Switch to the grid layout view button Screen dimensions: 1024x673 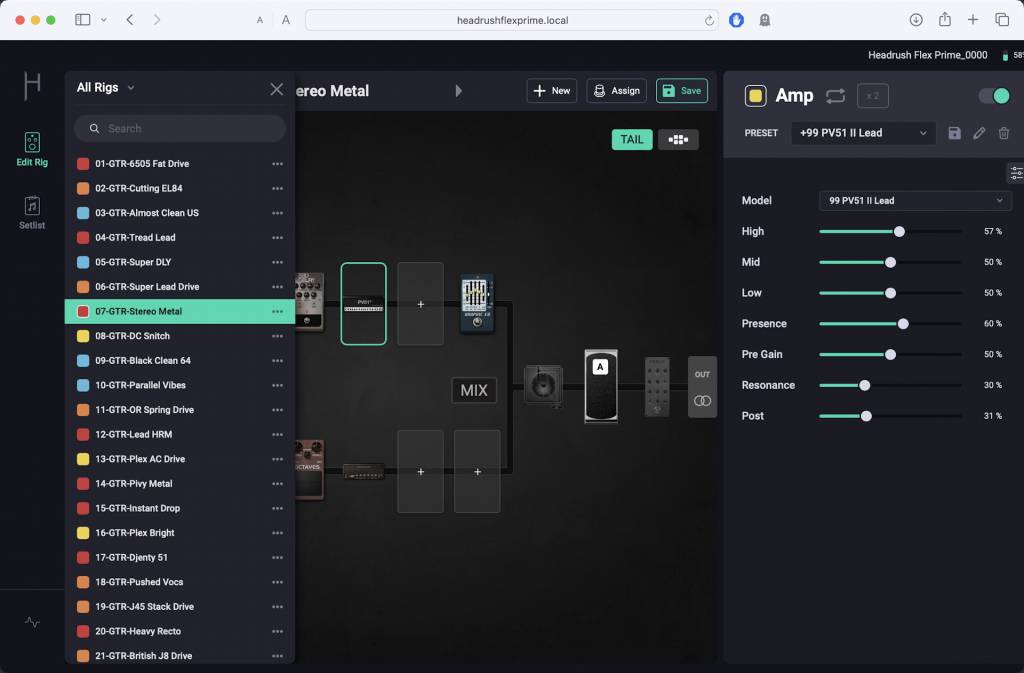[x=678, y=140]
